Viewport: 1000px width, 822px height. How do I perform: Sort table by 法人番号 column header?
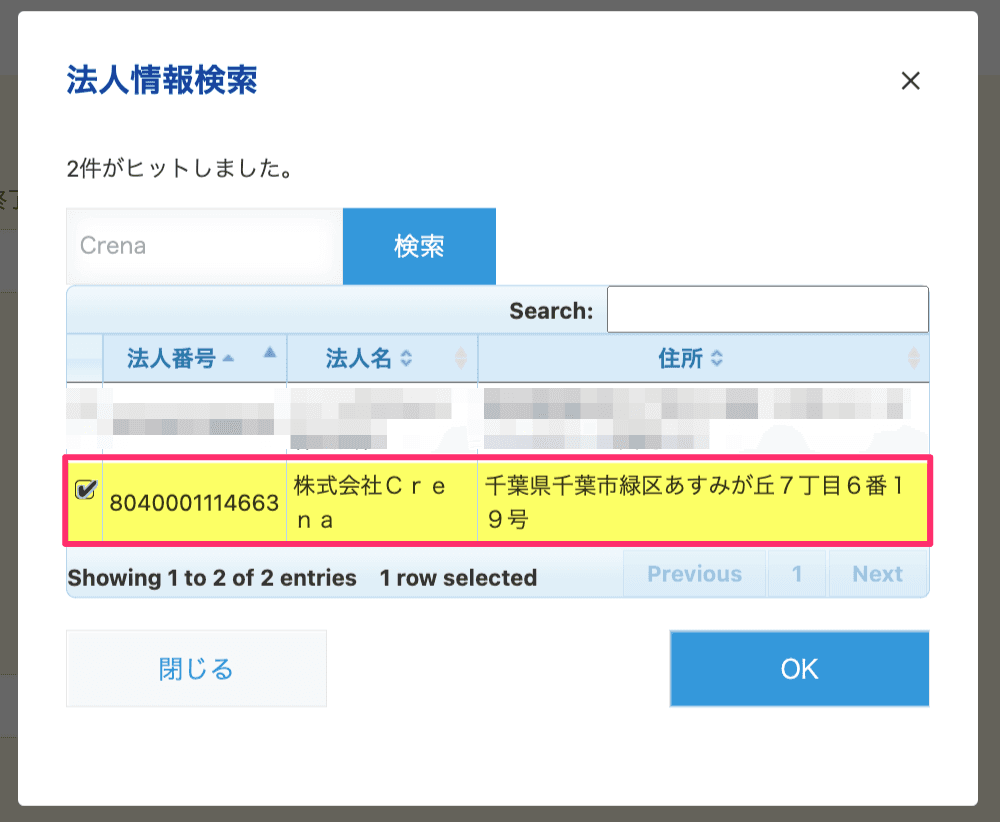195,358
